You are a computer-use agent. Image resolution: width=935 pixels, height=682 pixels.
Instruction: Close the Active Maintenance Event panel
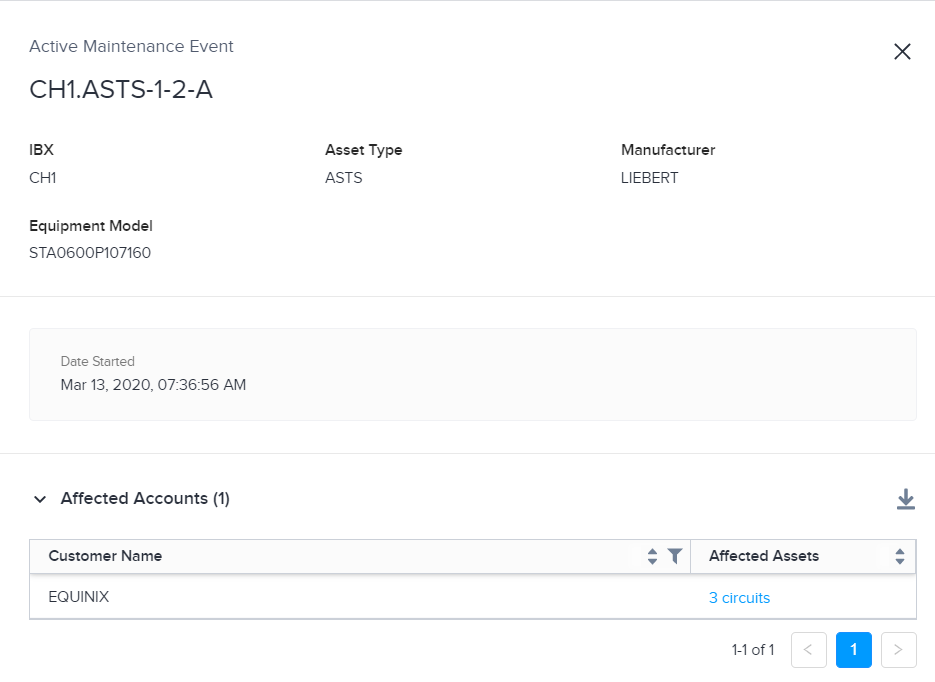902,52
